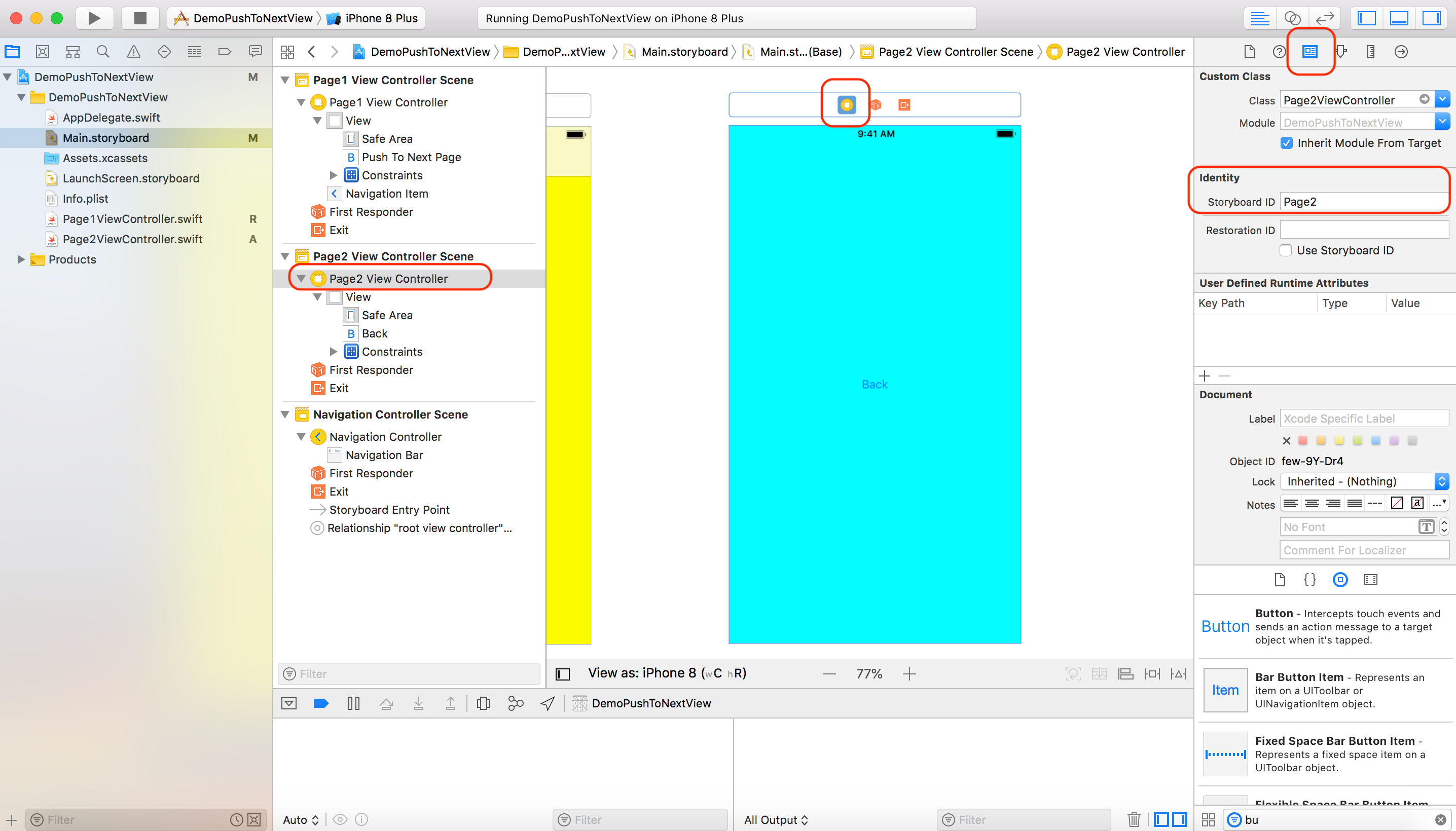Open the Connections inspector tab

click(x=1401, y=52)
